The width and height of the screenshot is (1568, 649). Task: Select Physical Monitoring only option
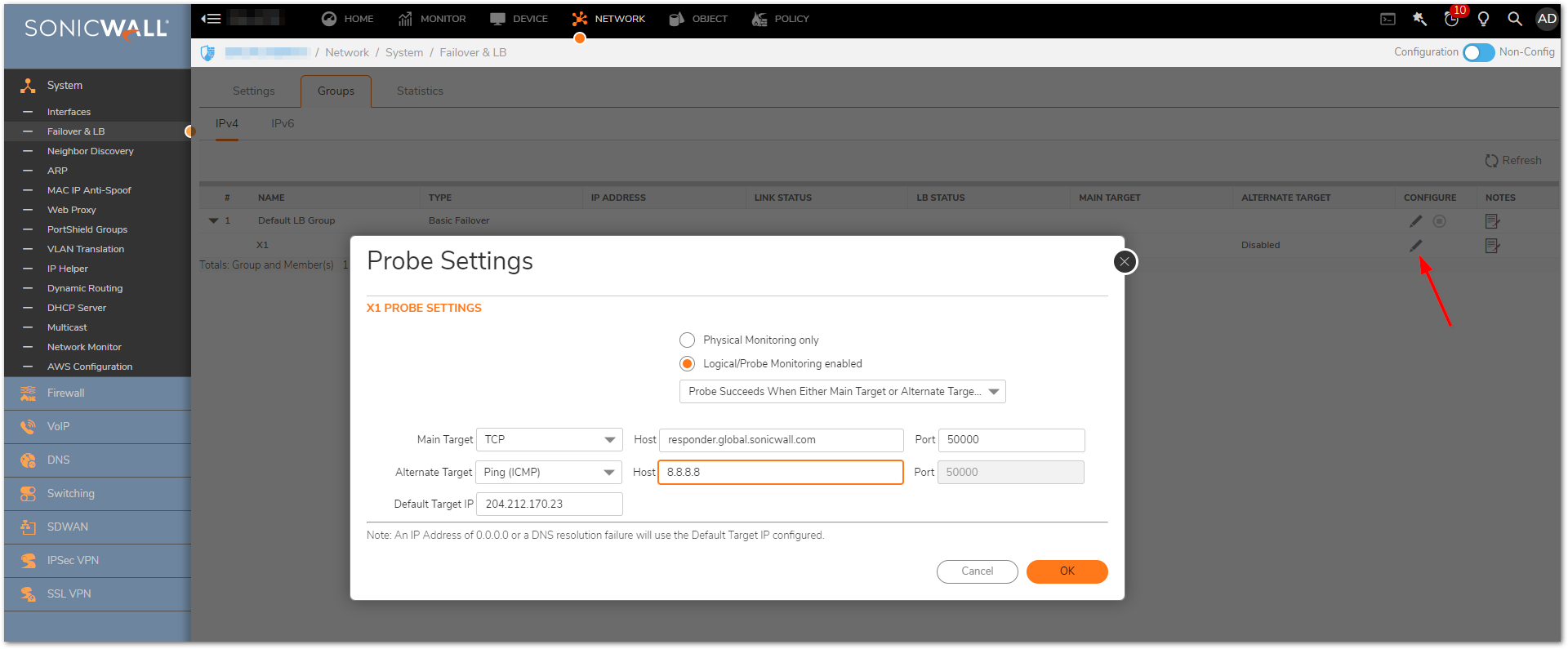click(x=688, y=340)
